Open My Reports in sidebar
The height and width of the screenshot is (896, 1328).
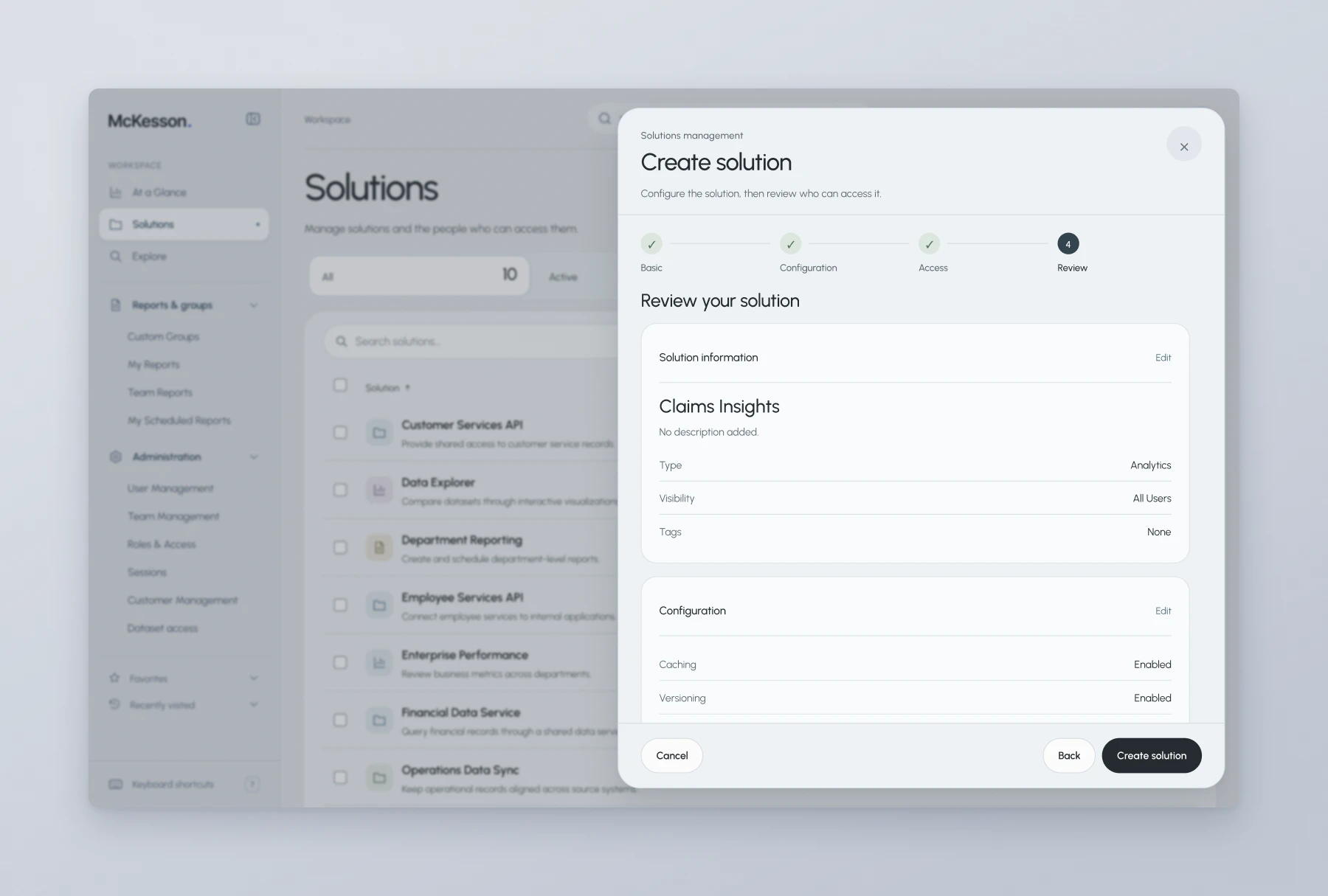[x=153, y=364]
